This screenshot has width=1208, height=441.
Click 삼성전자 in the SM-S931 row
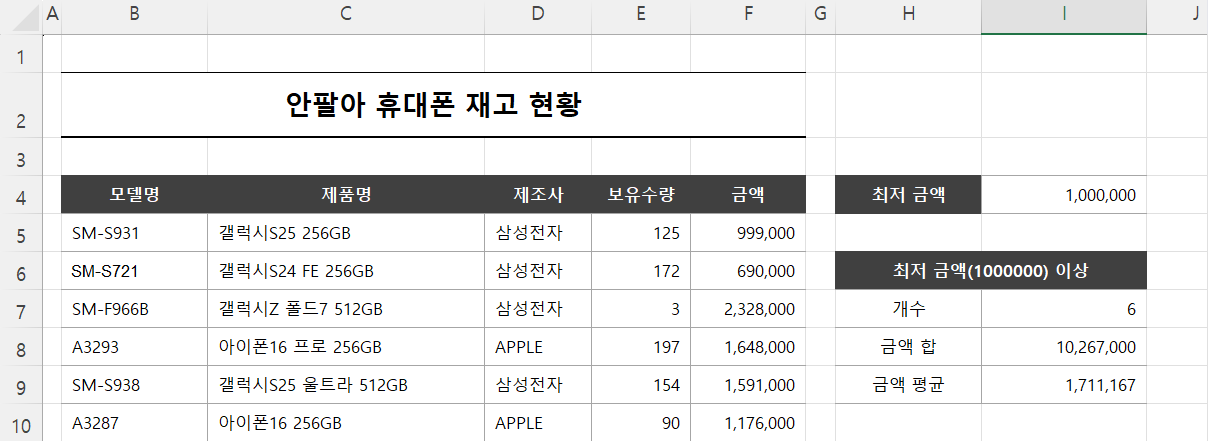pos(538,233)
